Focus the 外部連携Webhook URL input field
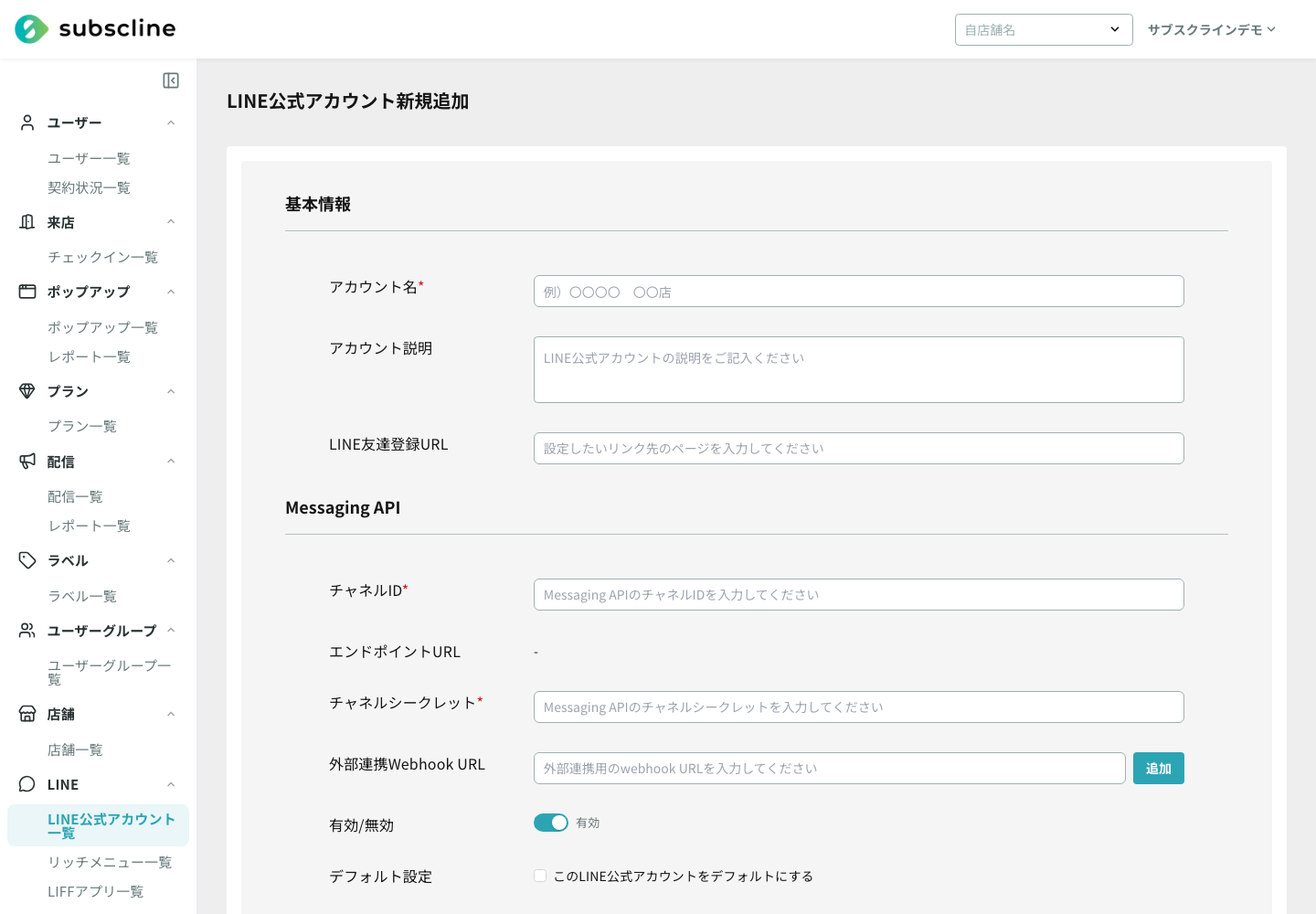The image size is (1316, 914). (x=830, y=768)
